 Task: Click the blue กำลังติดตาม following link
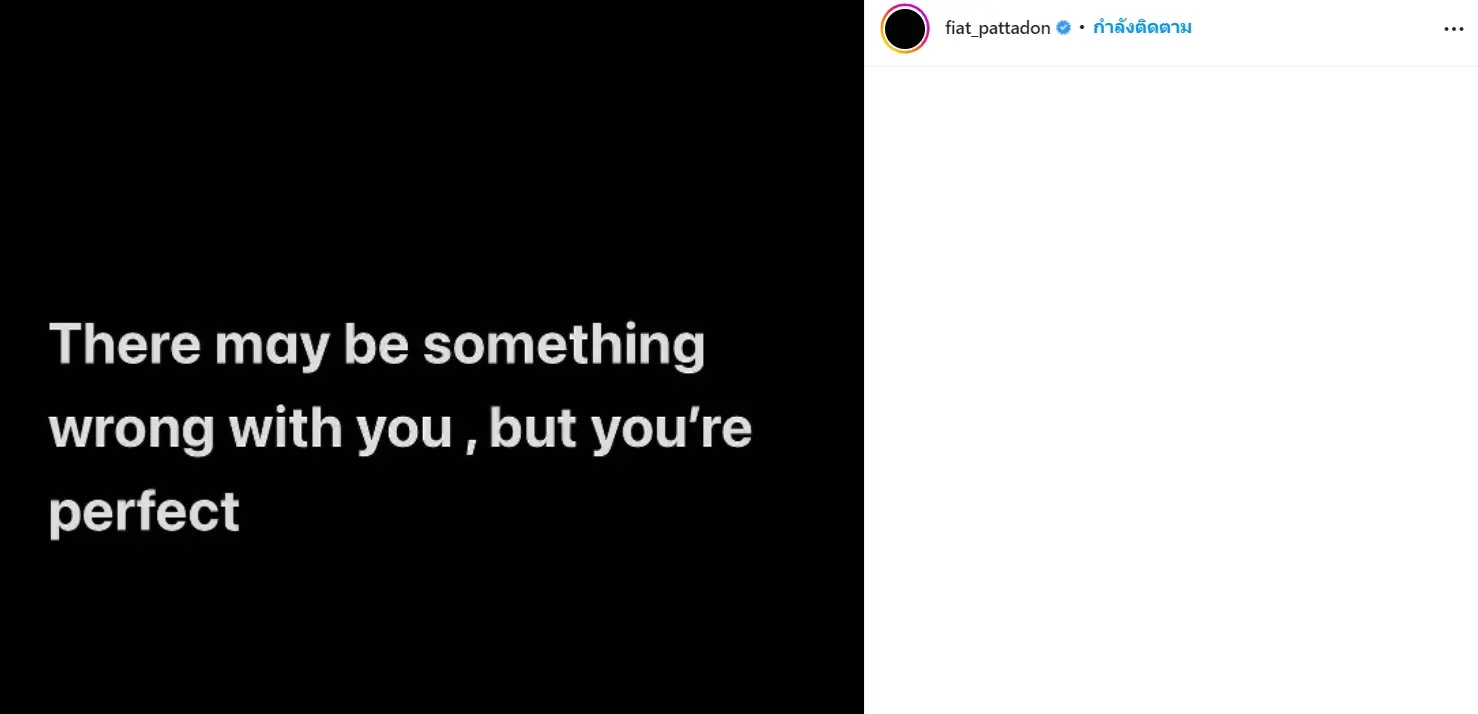(1142, 28)
